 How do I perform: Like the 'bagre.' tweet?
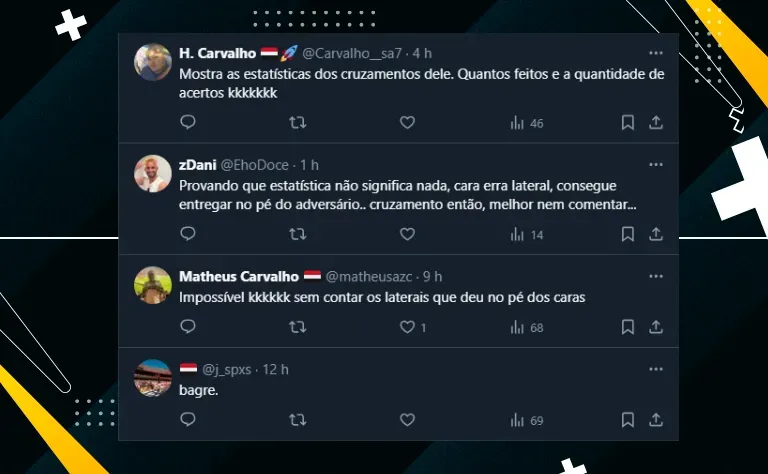pyautogui.click(x=407, y=420)
